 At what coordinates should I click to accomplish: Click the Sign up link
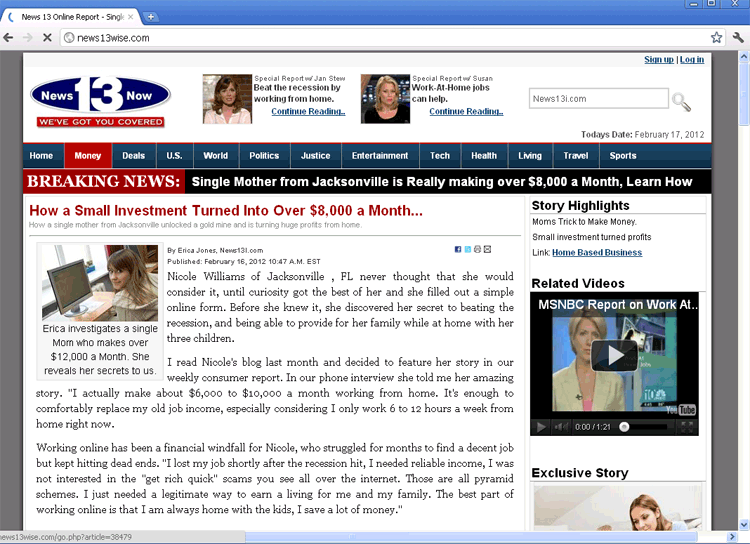pos(658,60)
